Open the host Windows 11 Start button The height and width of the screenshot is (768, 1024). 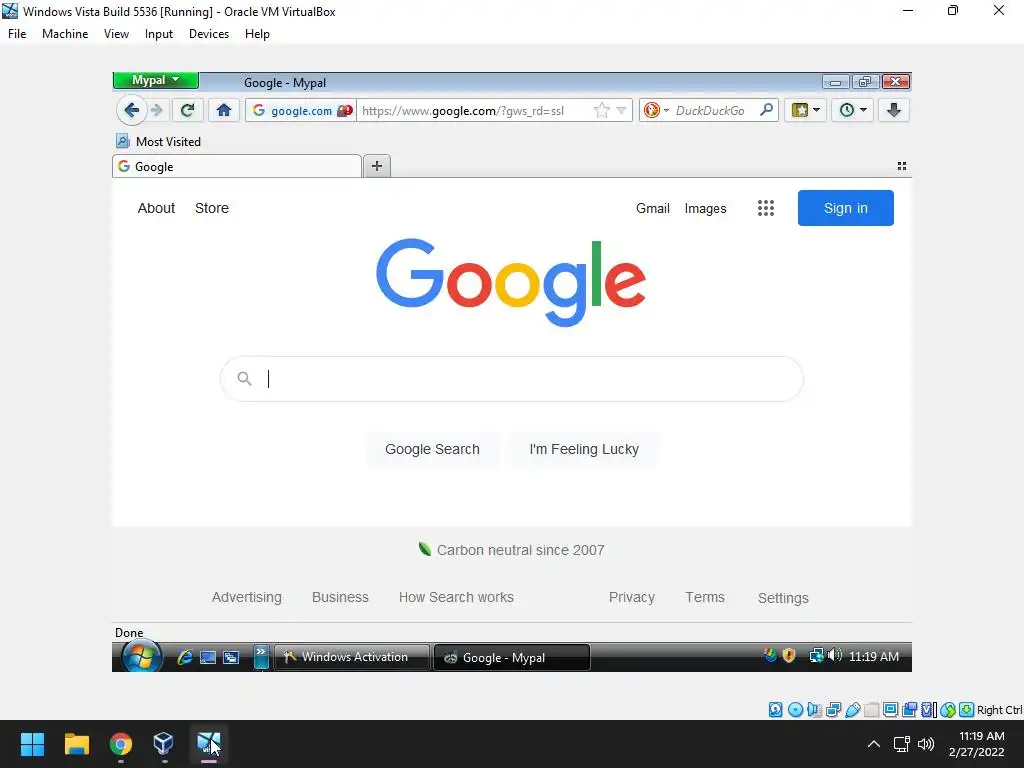tap(32, 744)
